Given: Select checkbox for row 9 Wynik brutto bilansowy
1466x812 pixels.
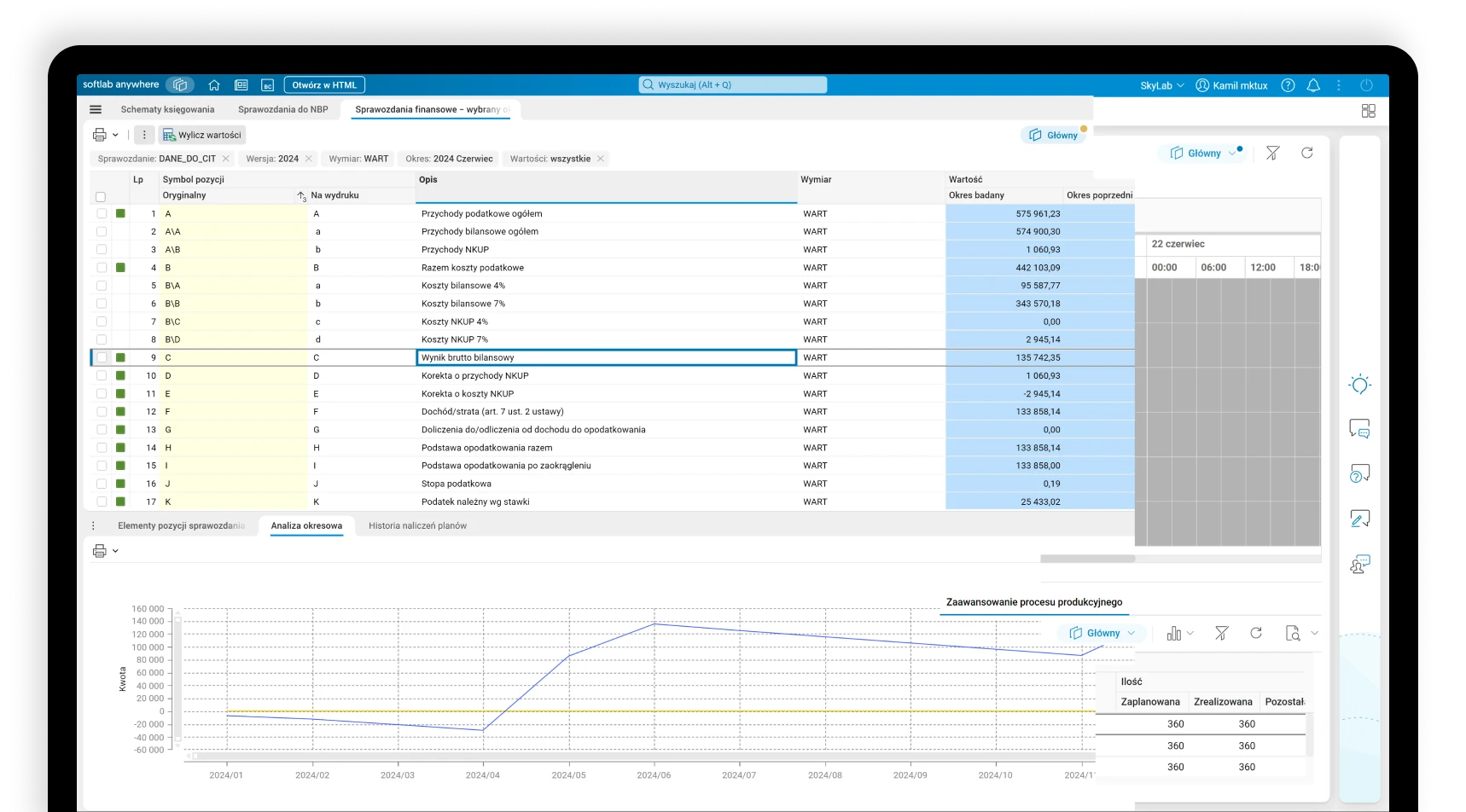Looking at the screenshot, I should [x=102, y=358].
